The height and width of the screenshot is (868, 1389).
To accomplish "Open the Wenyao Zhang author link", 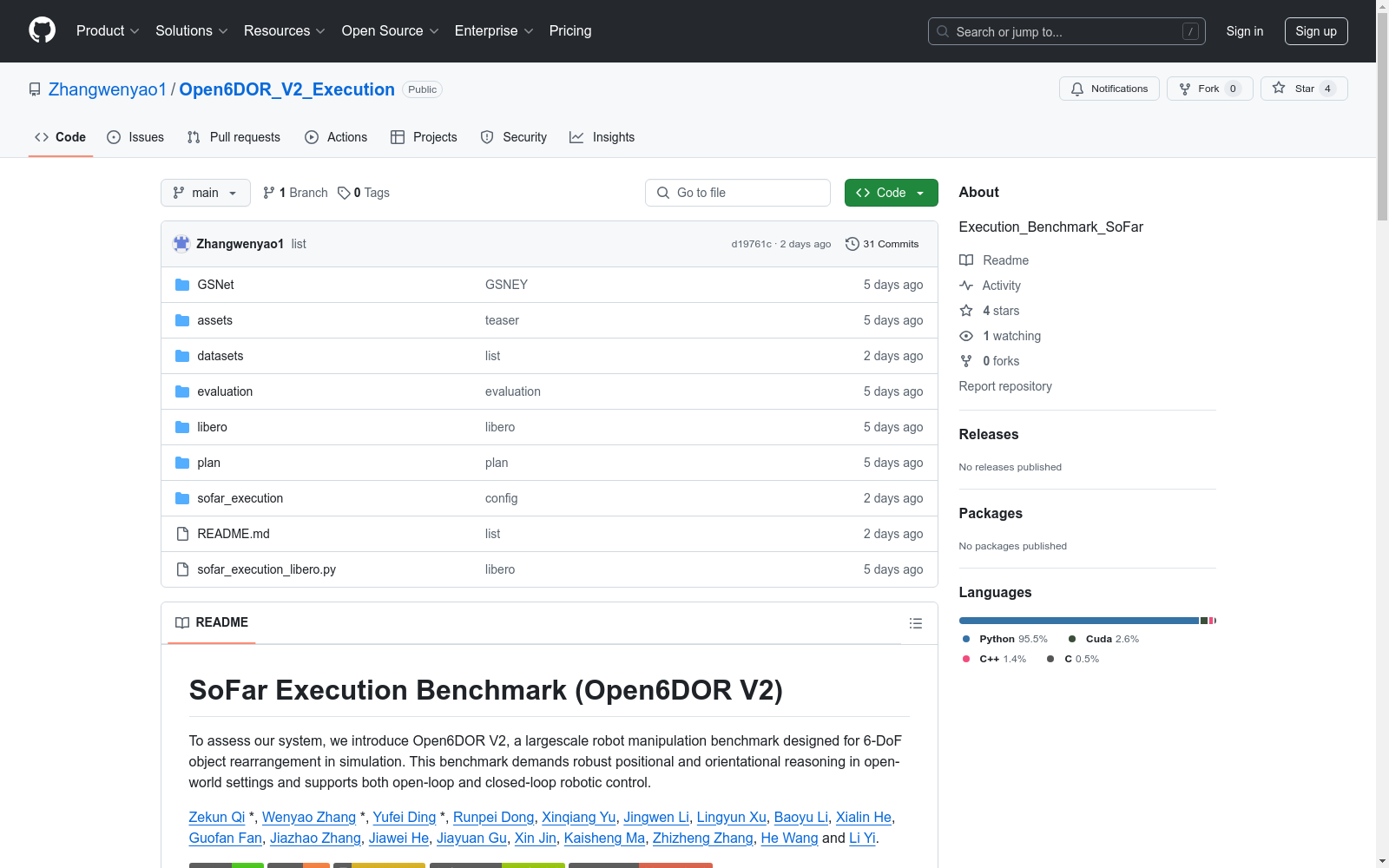I will pyautogui.click(x=309, y=817).
